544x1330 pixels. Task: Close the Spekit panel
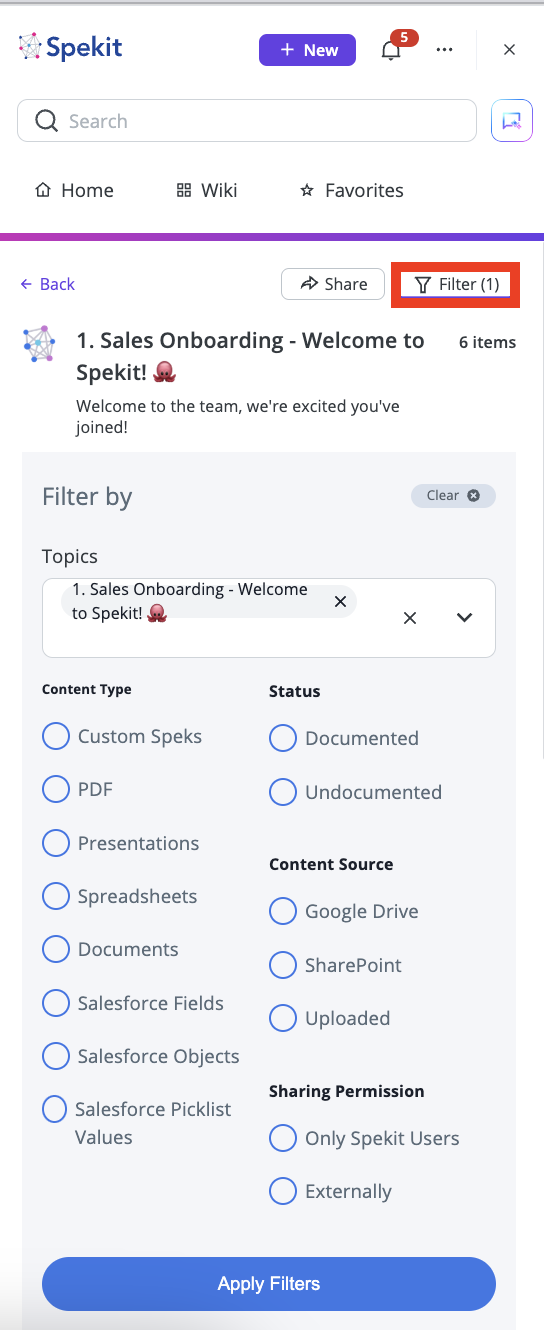510,50
